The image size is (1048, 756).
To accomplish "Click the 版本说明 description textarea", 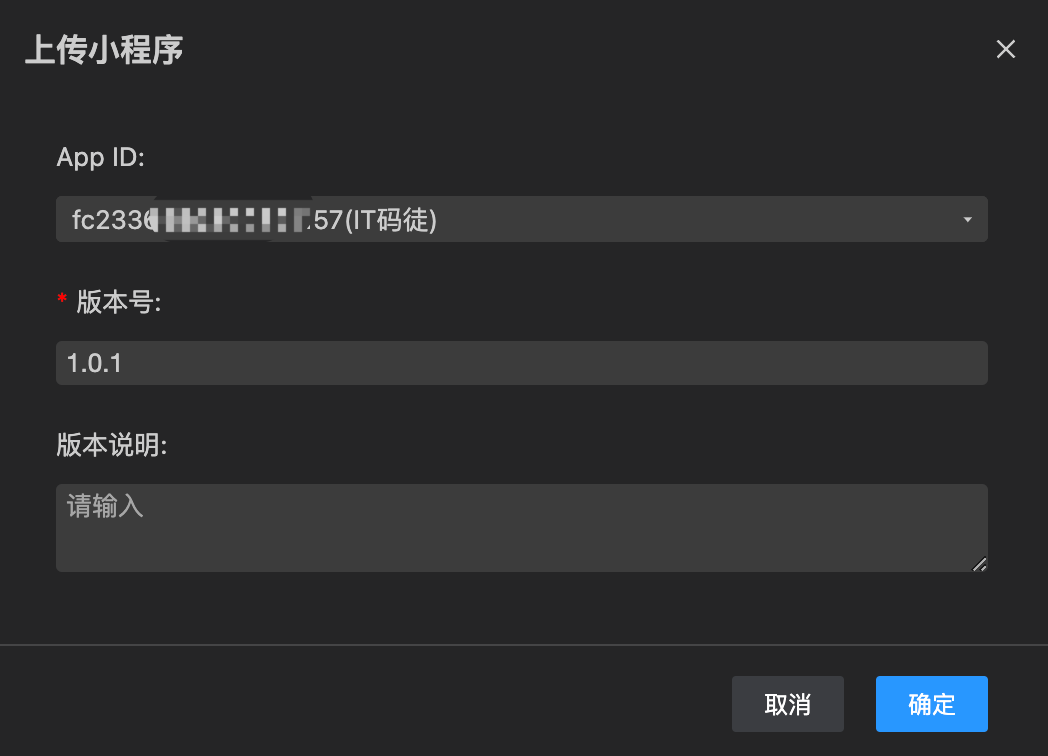I will [x=521, y=527].
